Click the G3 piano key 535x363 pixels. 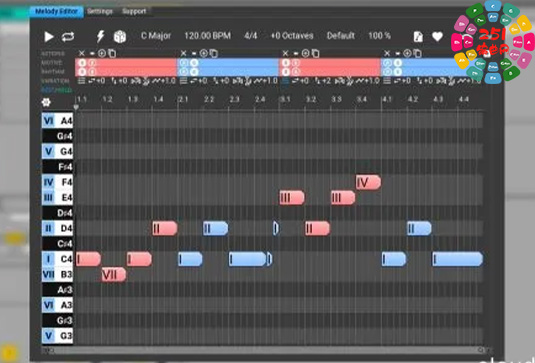click(x=57, y=336)
